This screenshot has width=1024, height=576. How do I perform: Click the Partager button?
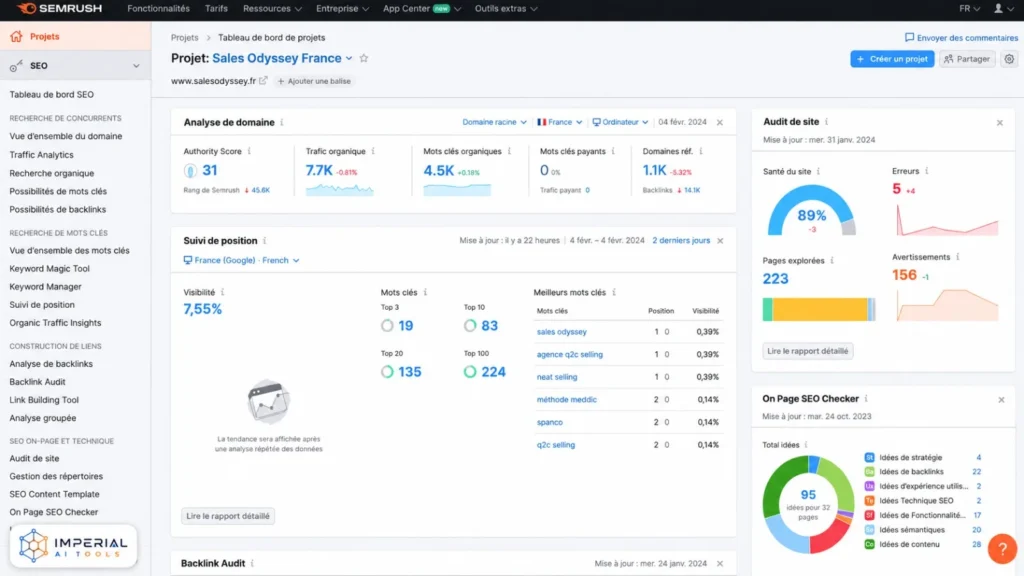click(967, 59)
